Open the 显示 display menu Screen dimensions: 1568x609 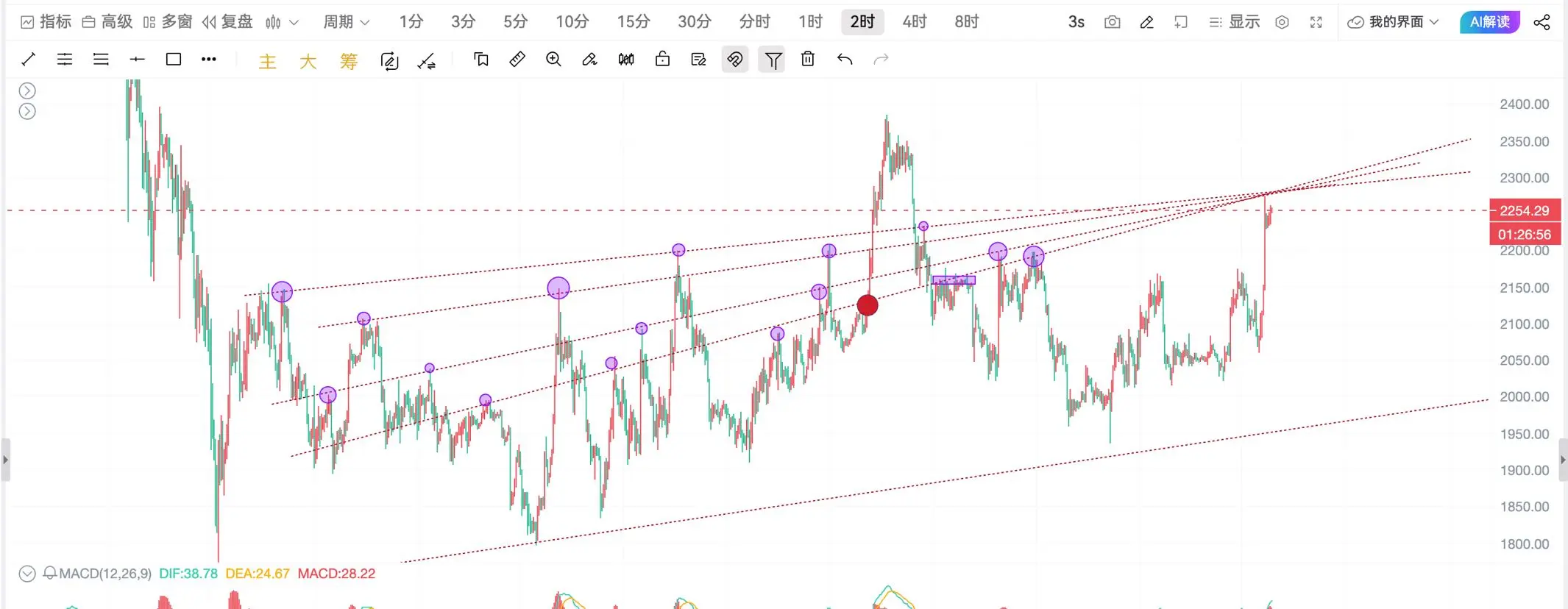point(1235,22)
